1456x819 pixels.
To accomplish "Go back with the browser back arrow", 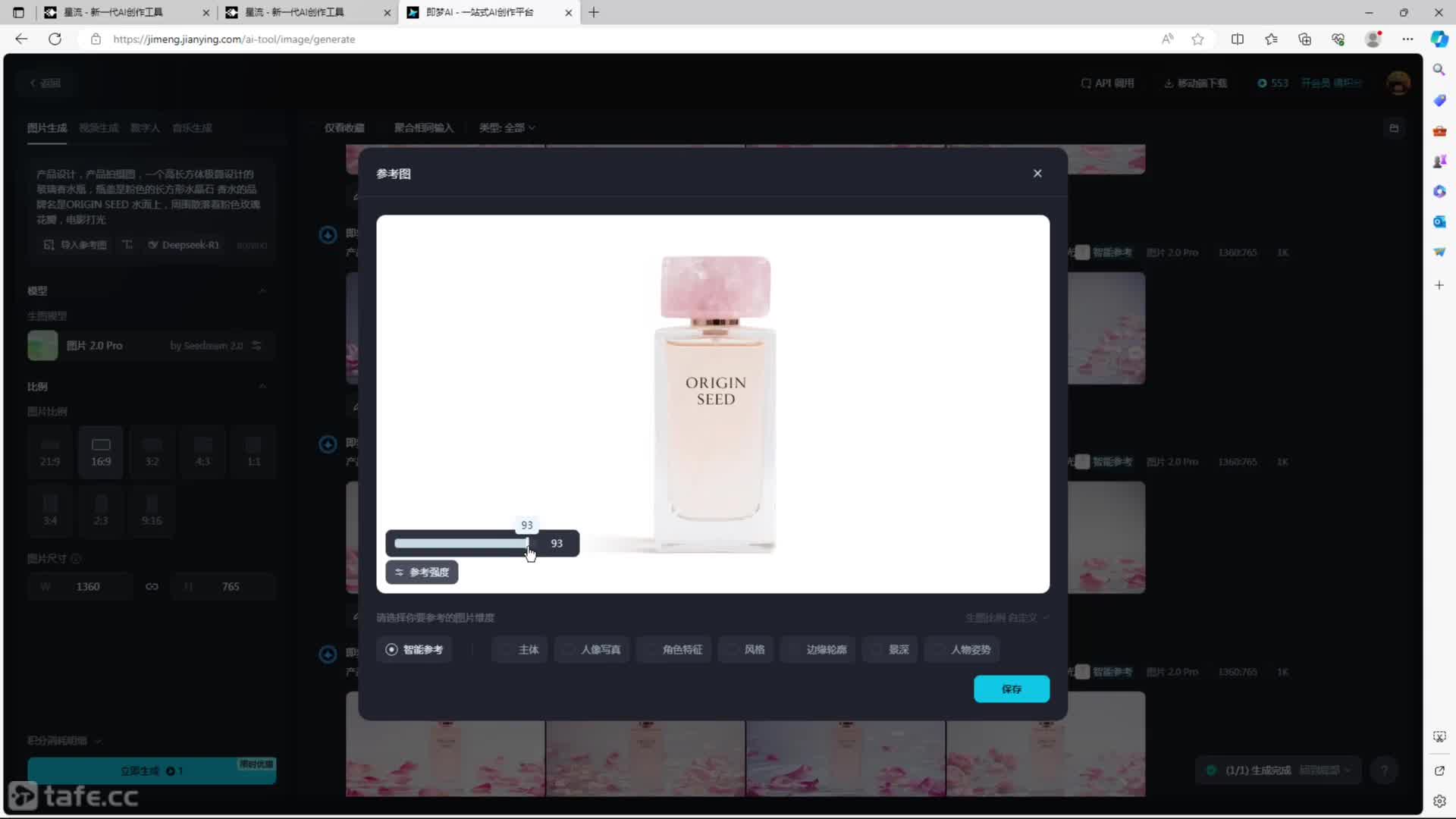I will 21,39.
